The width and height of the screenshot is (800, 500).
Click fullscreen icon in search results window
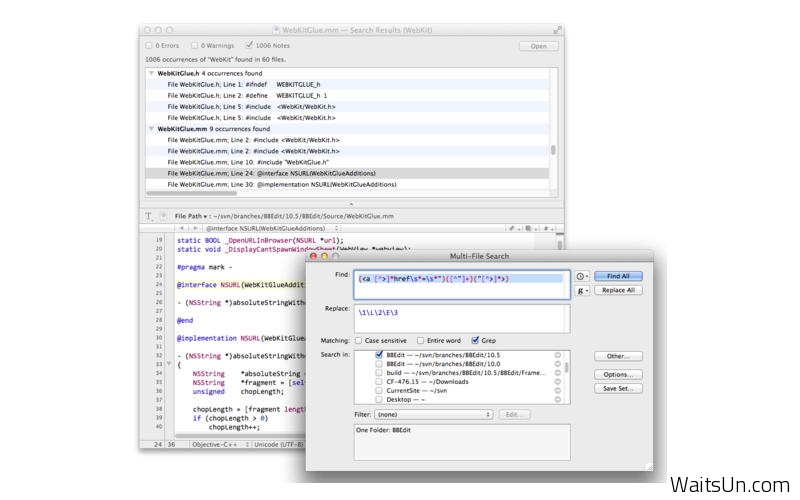(557, 30)
